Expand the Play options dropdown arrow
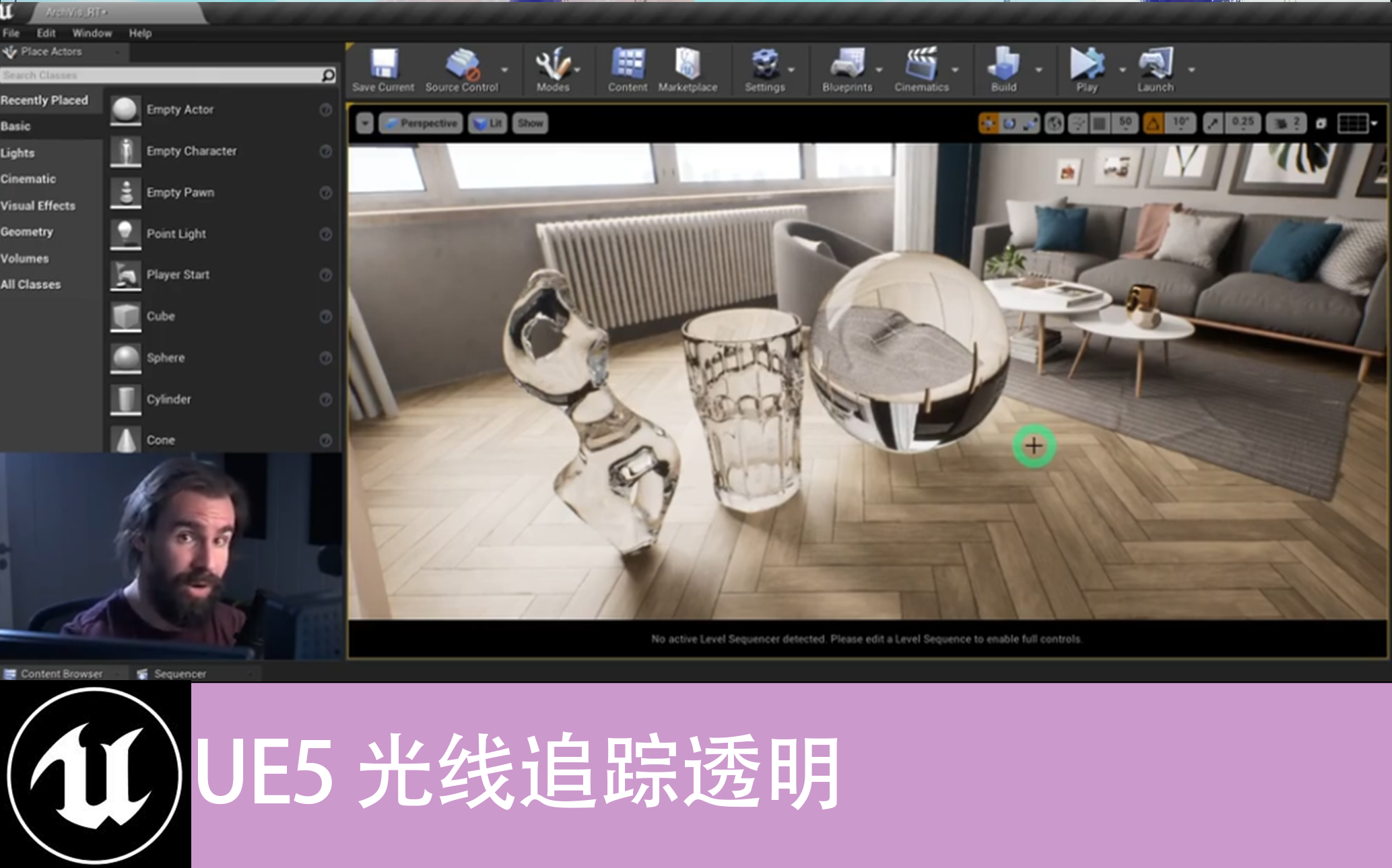 tap(1122, 69)
